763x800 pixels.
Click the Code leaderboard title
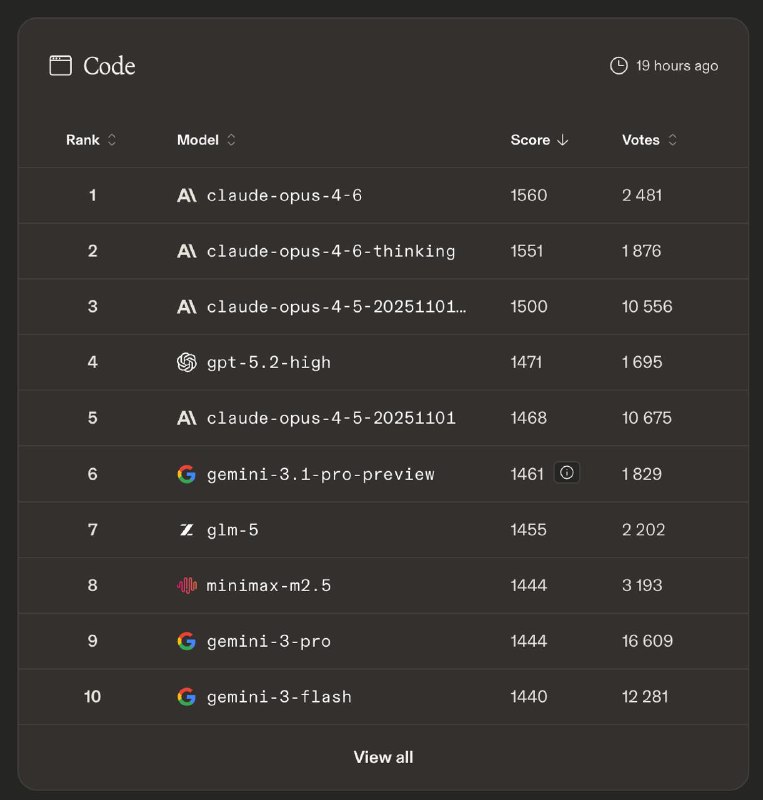pos(109,66)
